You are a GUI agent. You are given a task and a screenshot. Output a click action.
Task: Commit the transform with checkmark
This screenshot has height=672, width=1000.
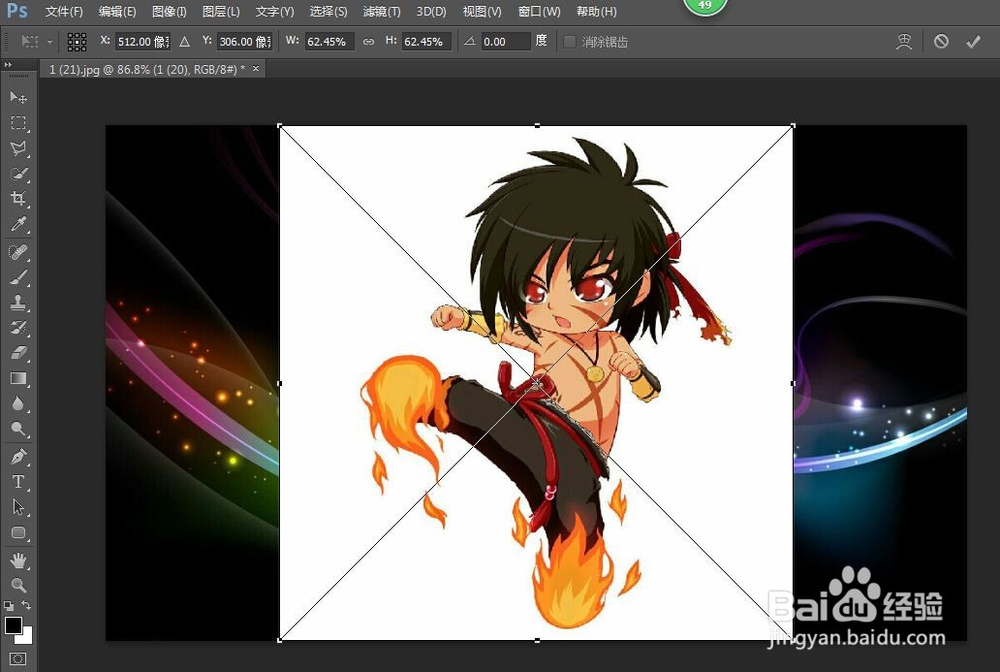tap(973, 42)
